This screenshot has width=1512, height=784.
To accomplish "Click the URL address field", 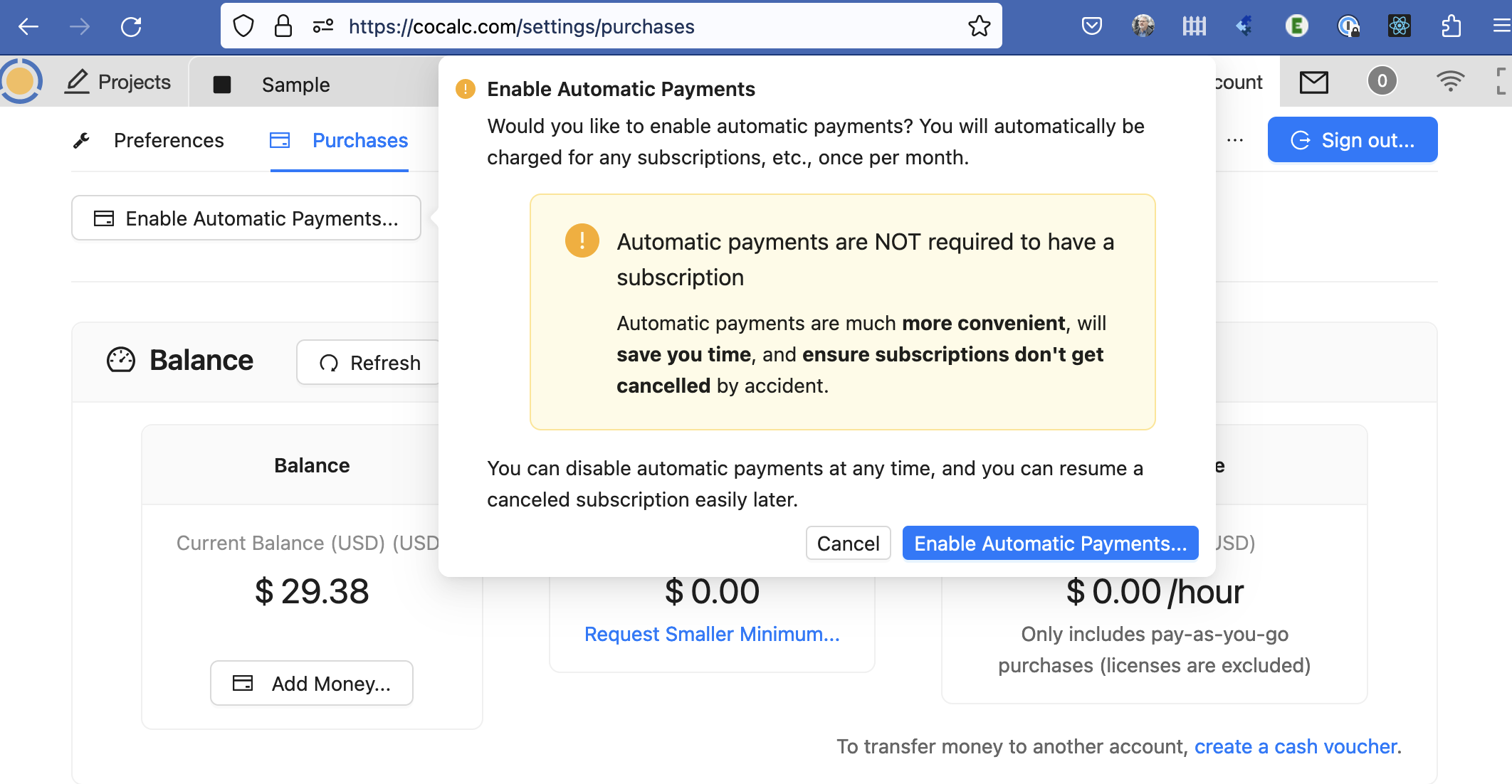I will tap(641, 26).
